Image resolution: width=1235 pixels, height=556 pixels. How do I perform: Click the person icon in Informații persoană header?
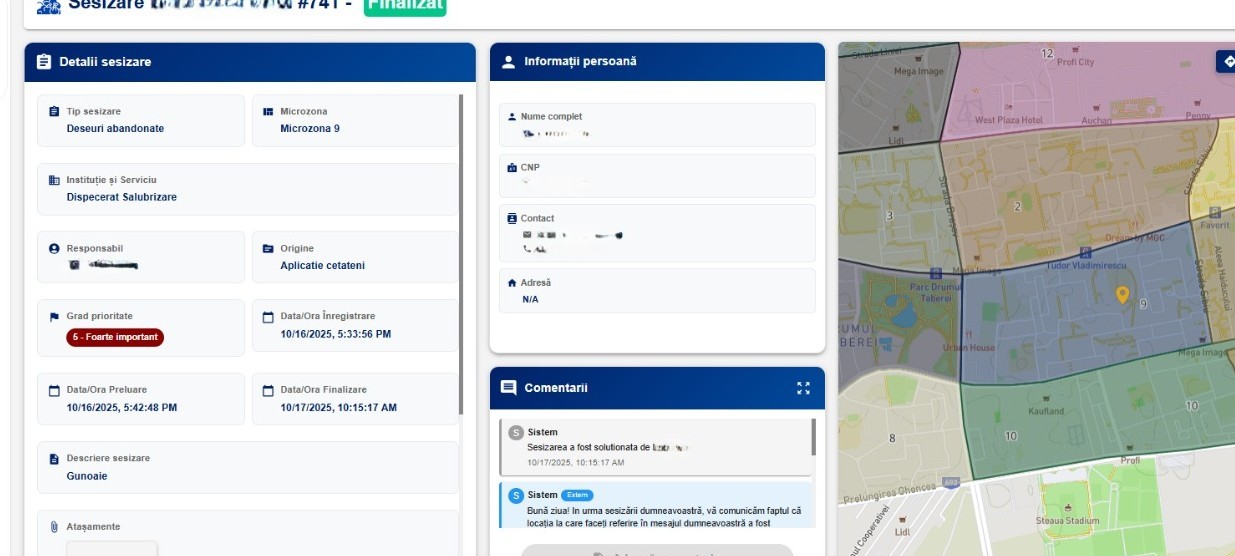click(x=508, y=62)
